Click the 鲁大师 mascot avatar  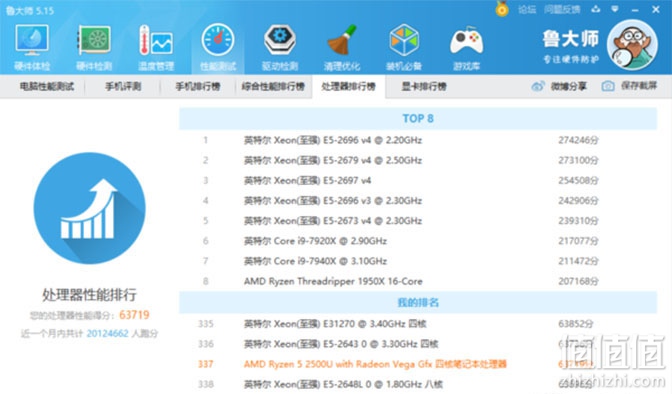(633, 45)
